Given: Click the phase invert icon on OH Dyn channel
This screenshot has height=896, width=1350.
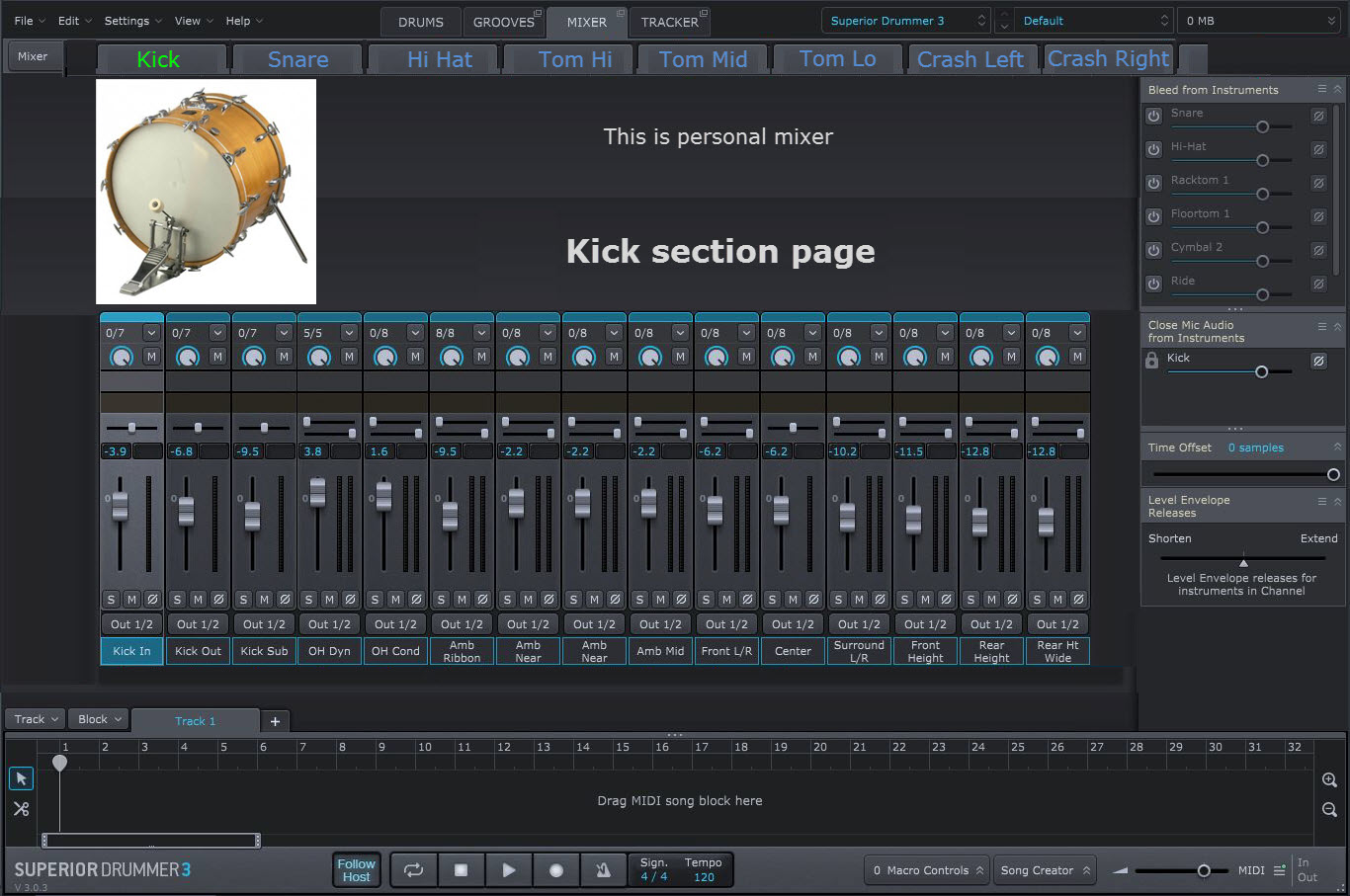Looking at the screenshot, I should (350, 599).
